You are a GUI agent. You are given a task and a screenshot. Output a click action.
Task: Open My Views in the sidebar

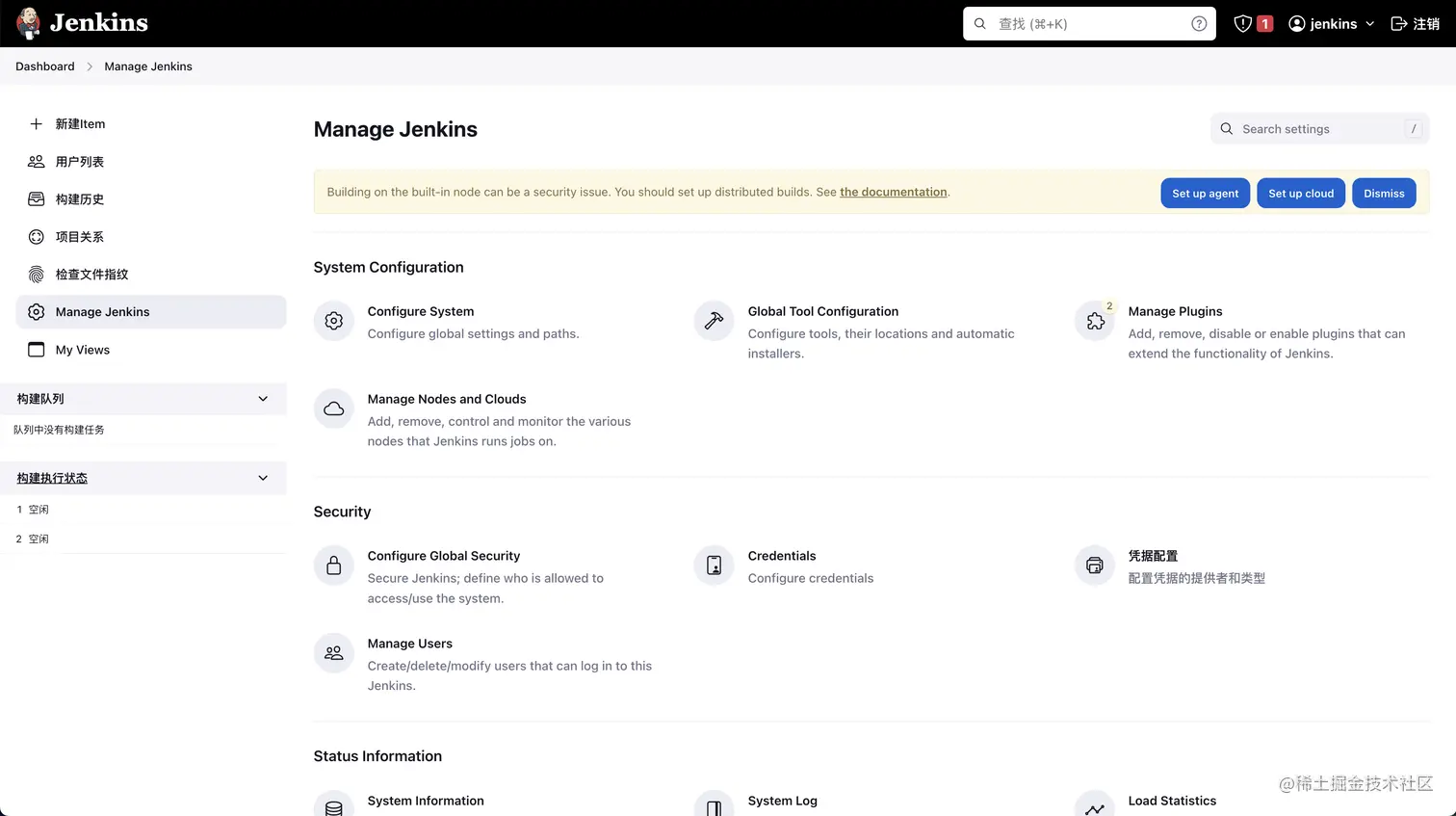(x=151, y=350)
